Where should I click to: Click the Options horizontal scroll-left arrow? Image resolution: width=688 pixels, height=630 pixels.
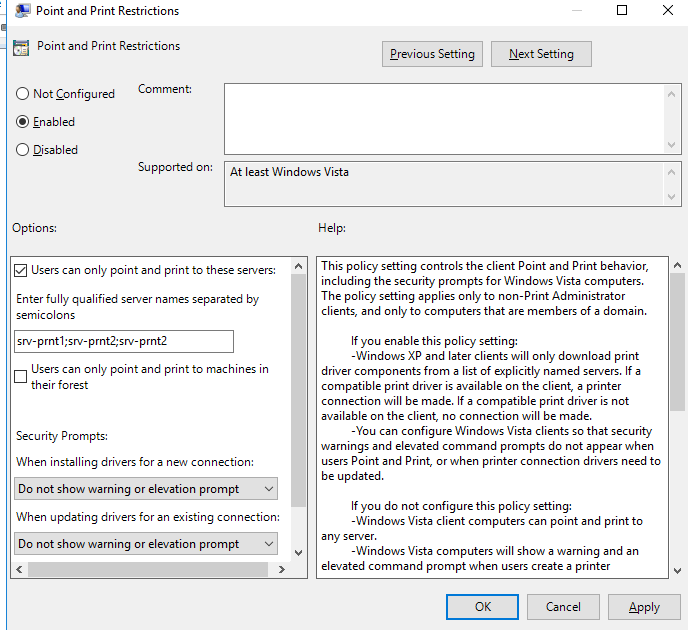(19, 569)
